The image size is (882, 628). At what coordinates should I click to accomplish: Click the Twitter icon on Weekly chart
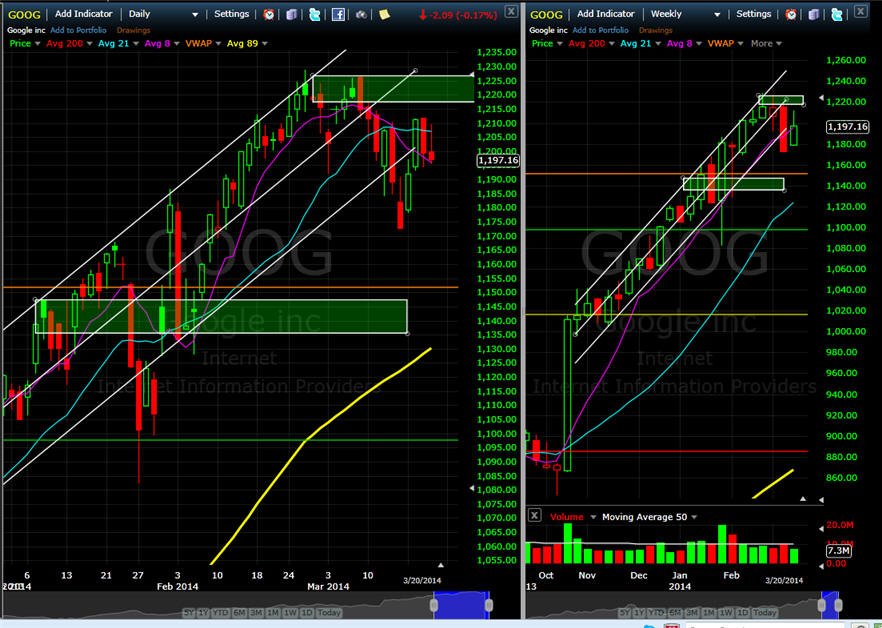[x=836, y=14]
